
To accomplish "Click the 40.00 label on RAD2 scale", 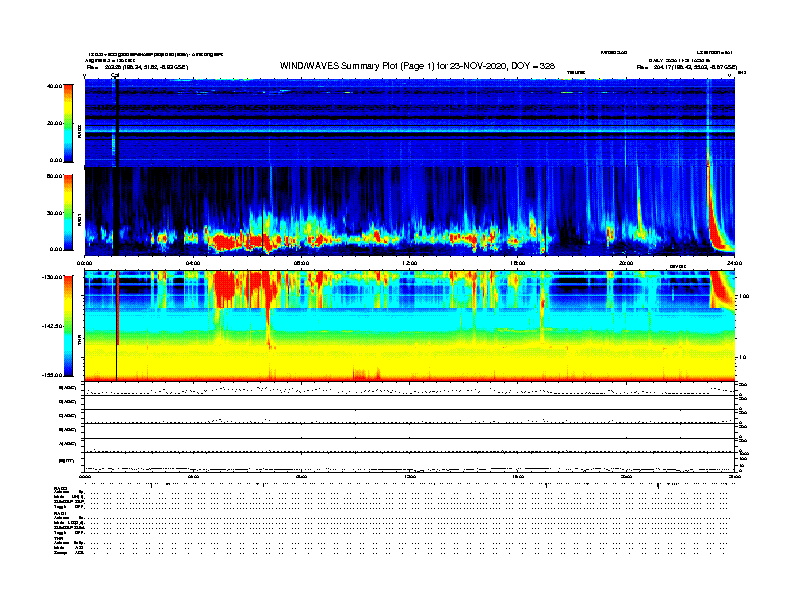I will tap(54, 86).
